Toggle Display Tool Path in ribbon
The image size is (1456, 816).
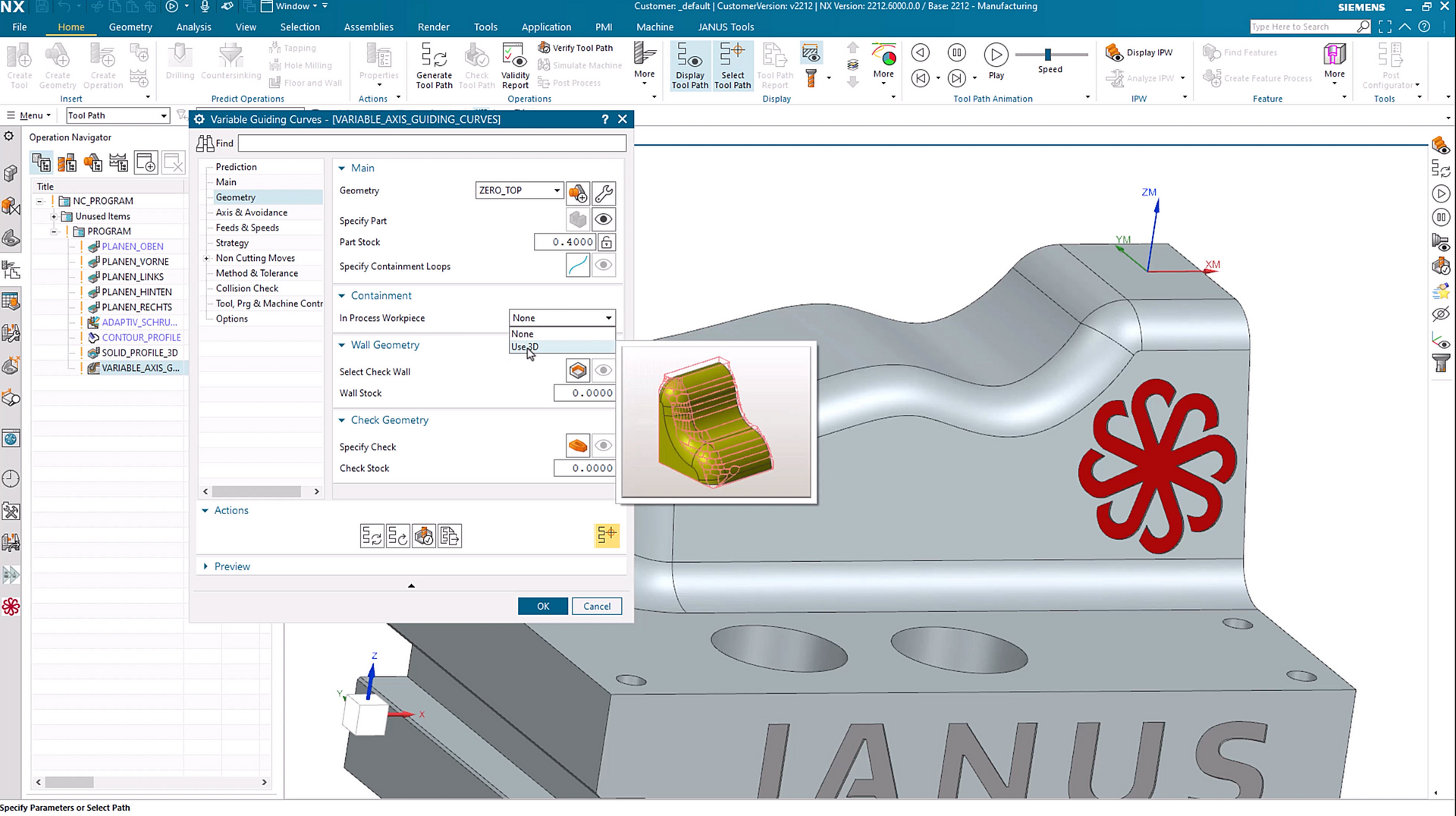[x=689, y=65]
